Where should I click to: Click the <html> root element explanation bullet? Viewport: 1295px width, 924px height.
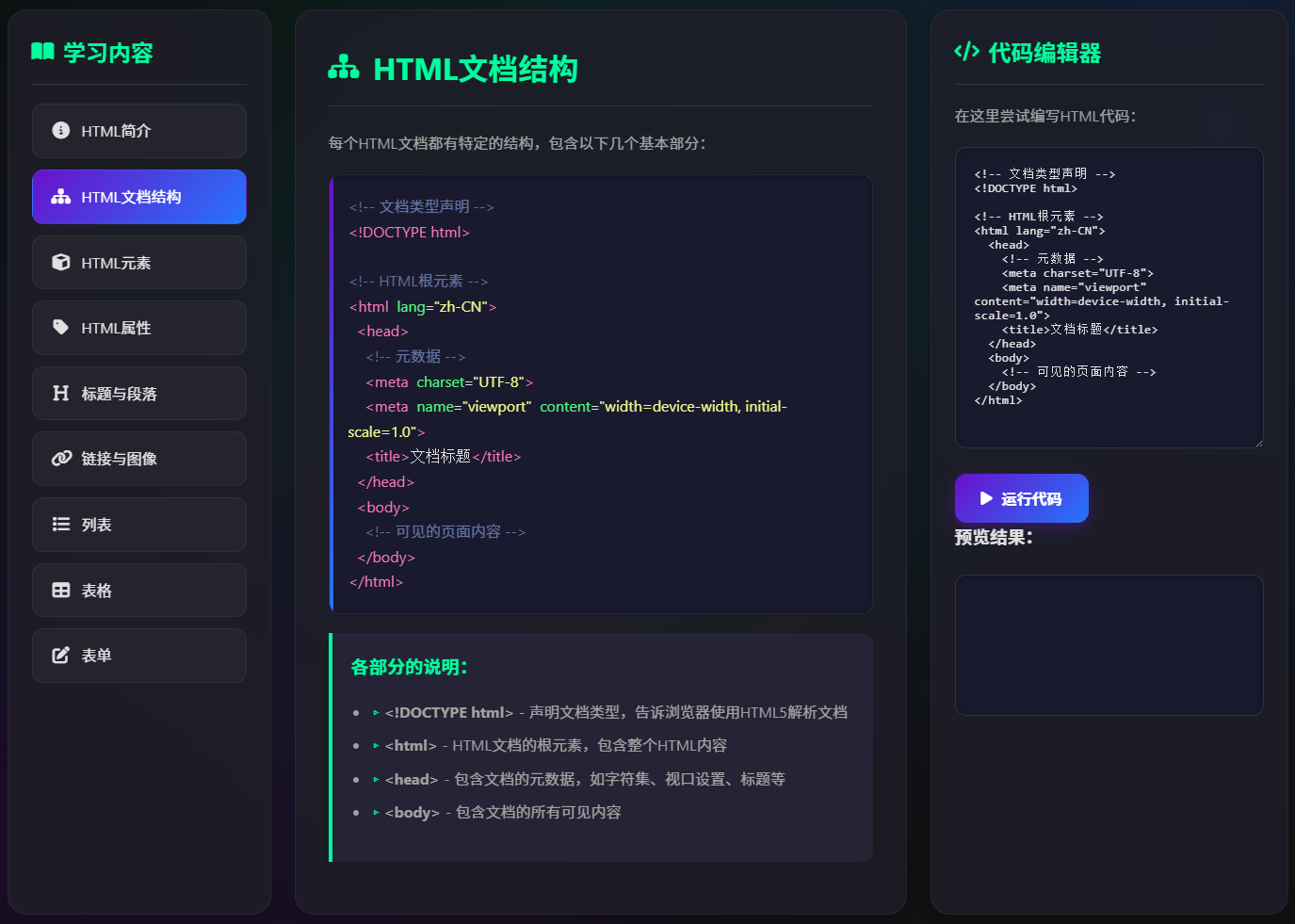point(550,745)
